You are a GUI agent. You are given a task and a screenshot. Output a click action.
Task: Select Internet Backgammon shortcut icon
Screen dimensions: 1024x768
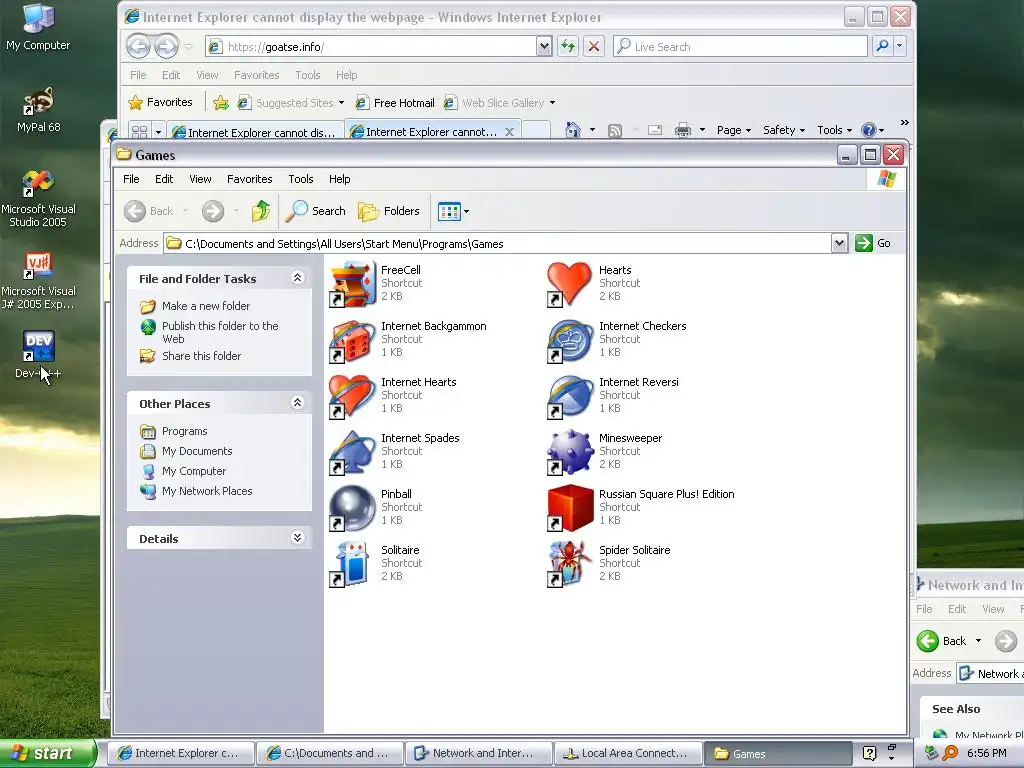click(353, 340)
